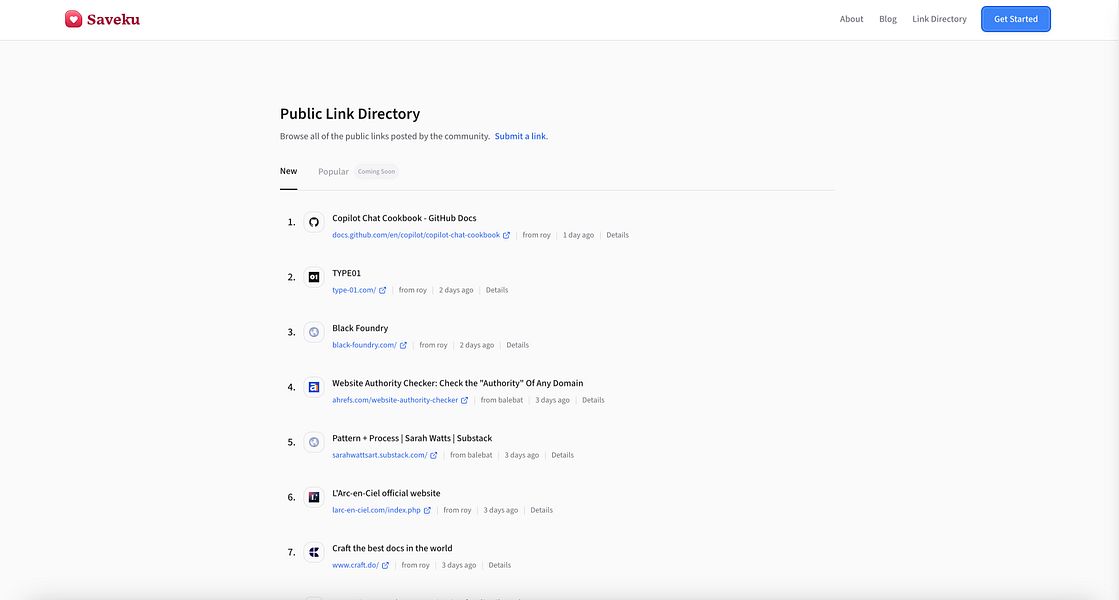This screenshot has height=600, width=1119.
Task: Switch to the Popular tab
Action: pyautogui.click(x=333, y=171)
